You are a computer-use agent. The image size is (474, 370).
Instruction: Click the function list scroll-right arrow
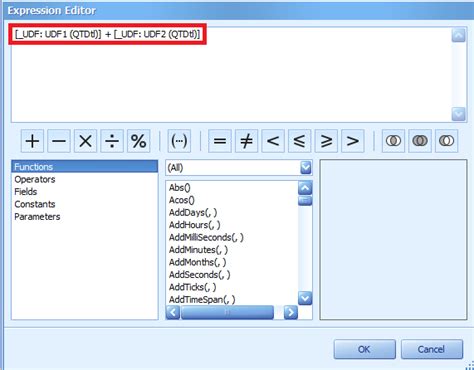tap(291, 312)
